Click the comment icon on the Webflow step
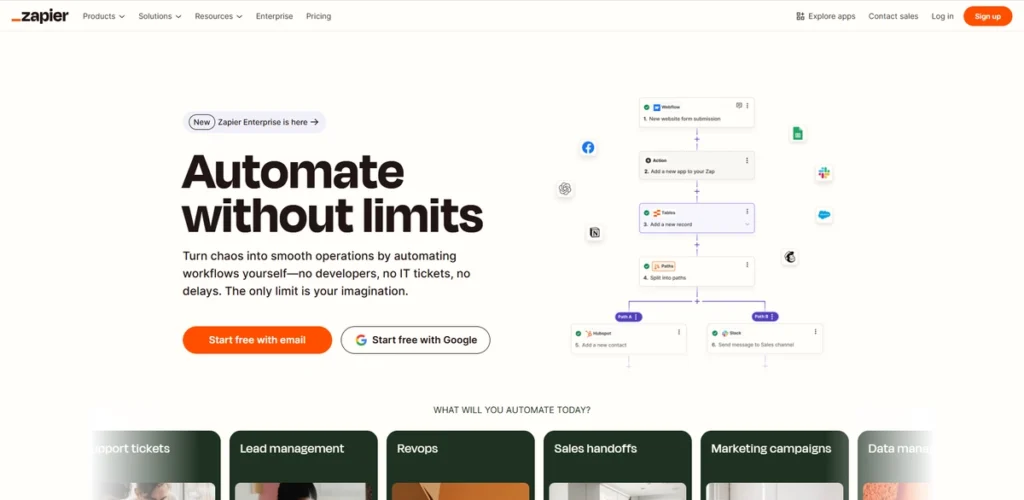Image resolution: width=1024 pixels, height=500 pixels. [x=739, y=105]
